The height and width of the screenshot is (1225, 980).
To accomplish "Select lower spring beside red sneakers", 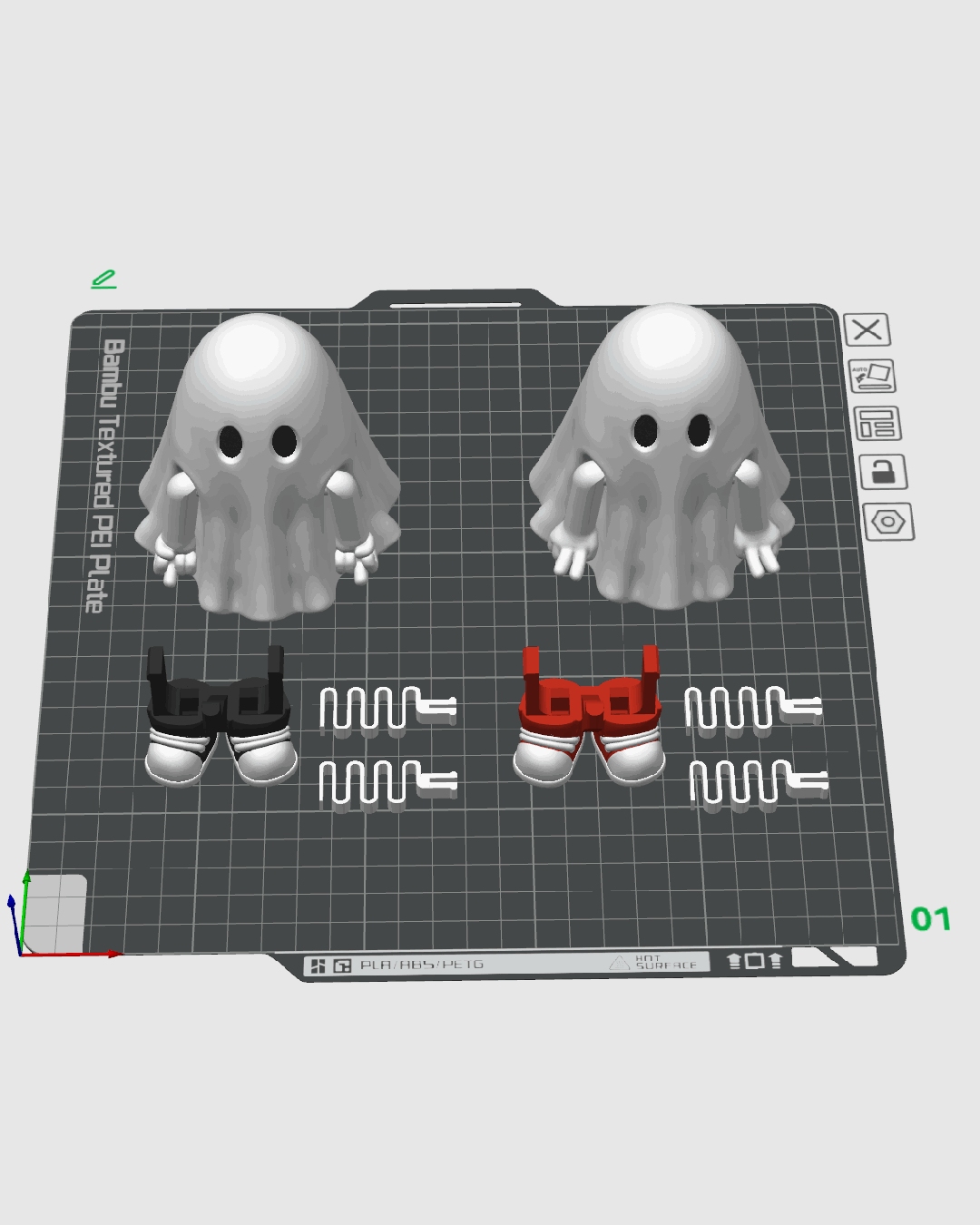I will click(x=759, y=784).
